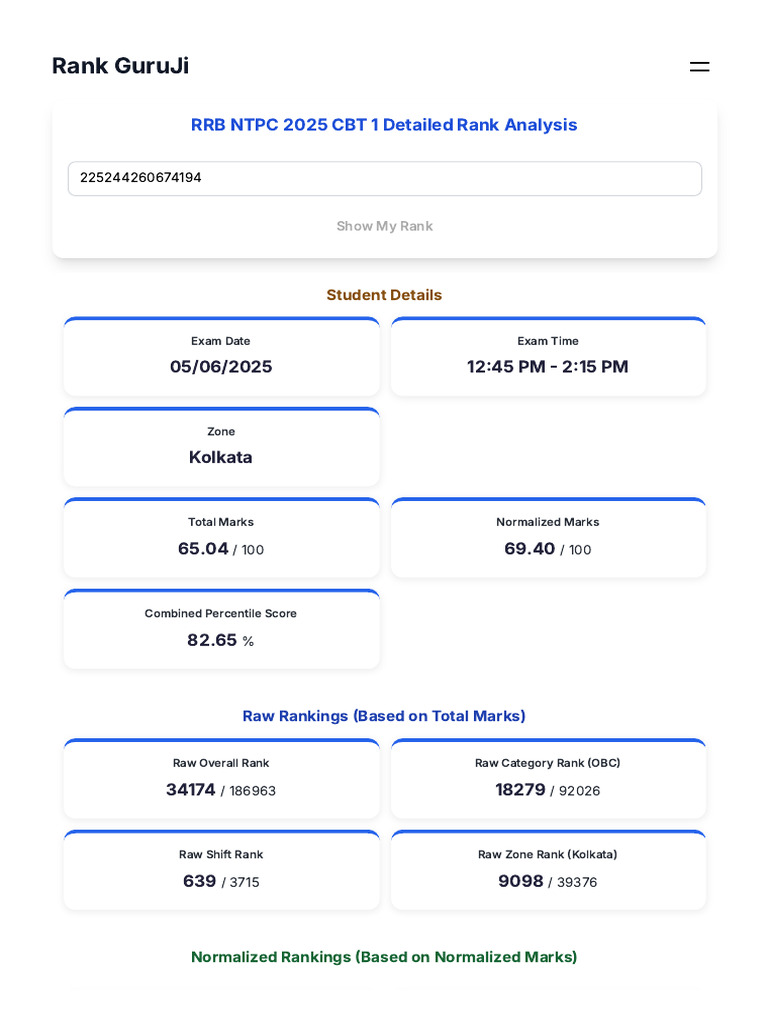Select the Student Details heading
768x1024 pixels.
pyautogui.click(x=384, y=295)
